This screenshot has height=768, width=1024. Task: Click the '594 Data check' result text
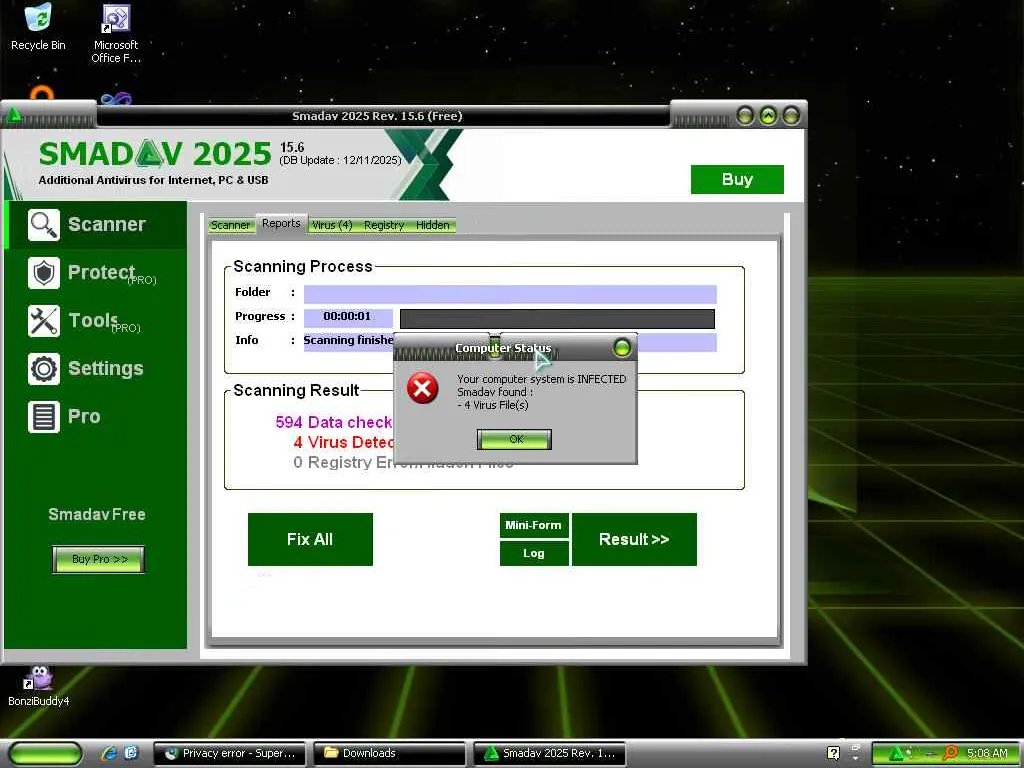pyautogui.click(x=334, y=423)
